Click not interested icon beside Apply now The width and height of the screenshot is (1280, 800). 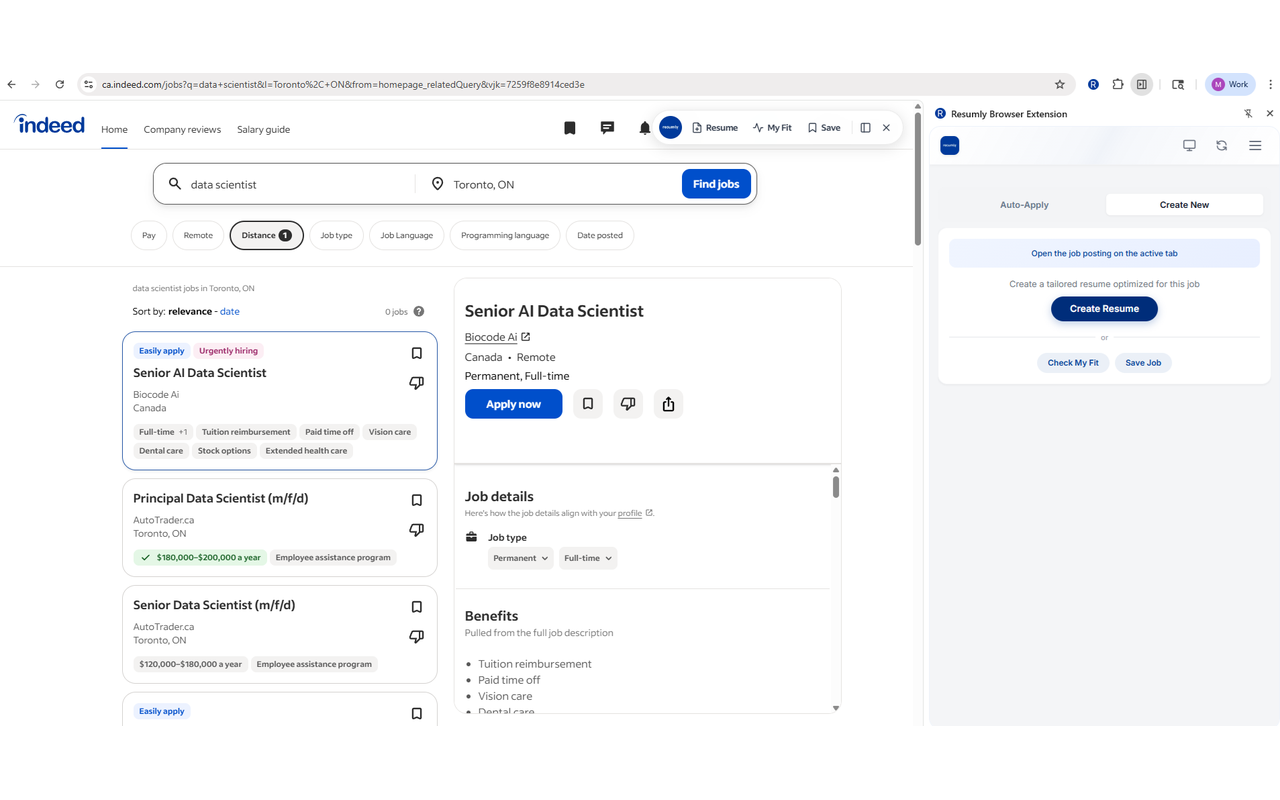coord(628,404)
